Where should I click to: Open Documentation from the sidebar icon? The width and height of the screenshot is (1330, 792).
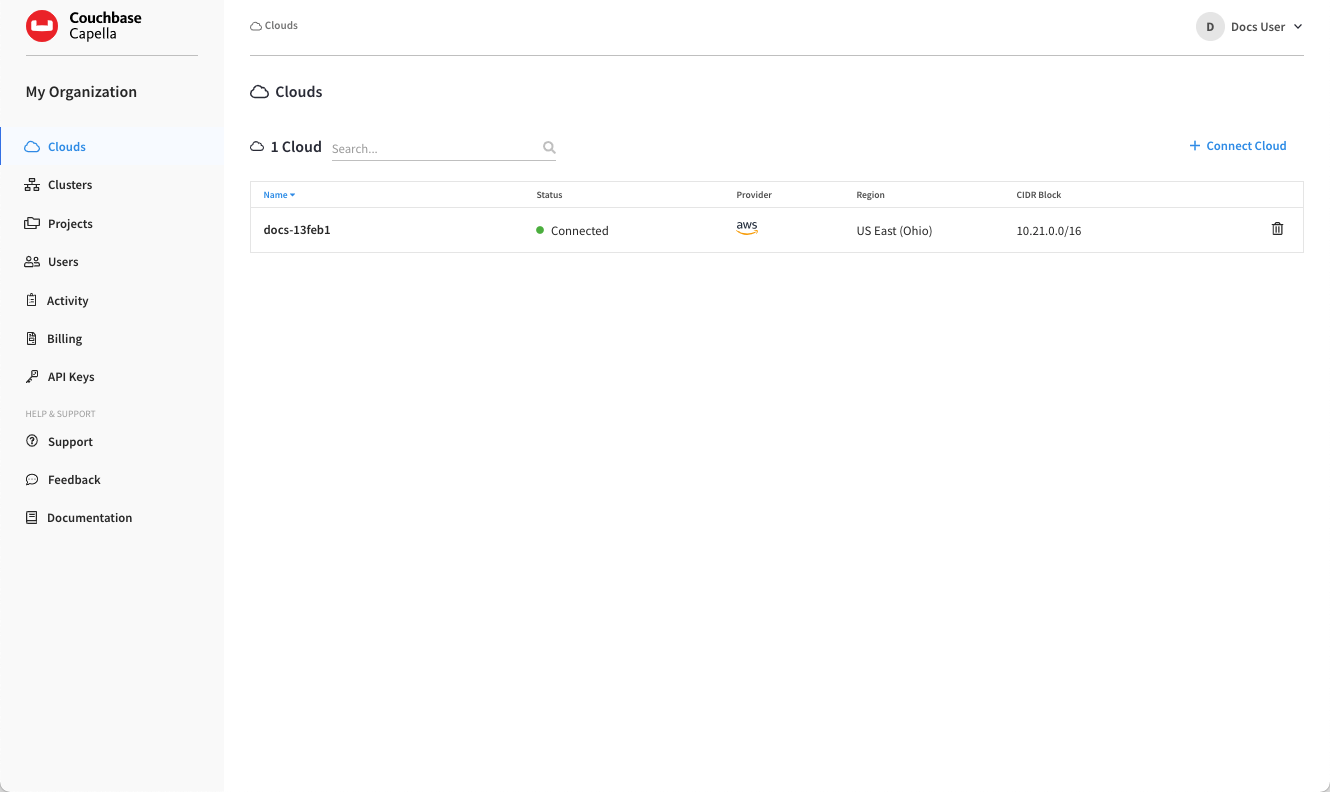(33, 517)
